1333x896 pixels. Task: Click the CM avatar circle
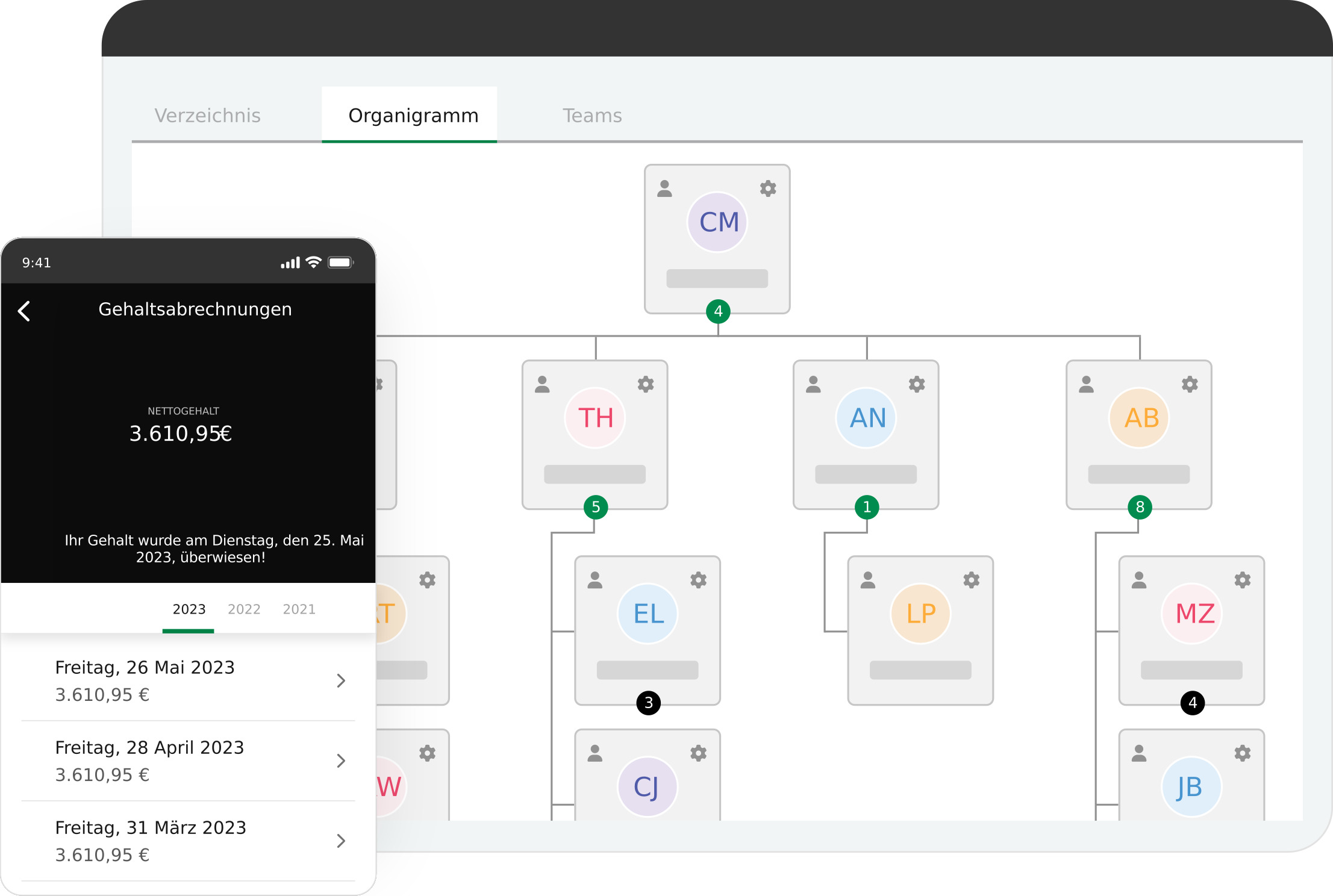717,222
